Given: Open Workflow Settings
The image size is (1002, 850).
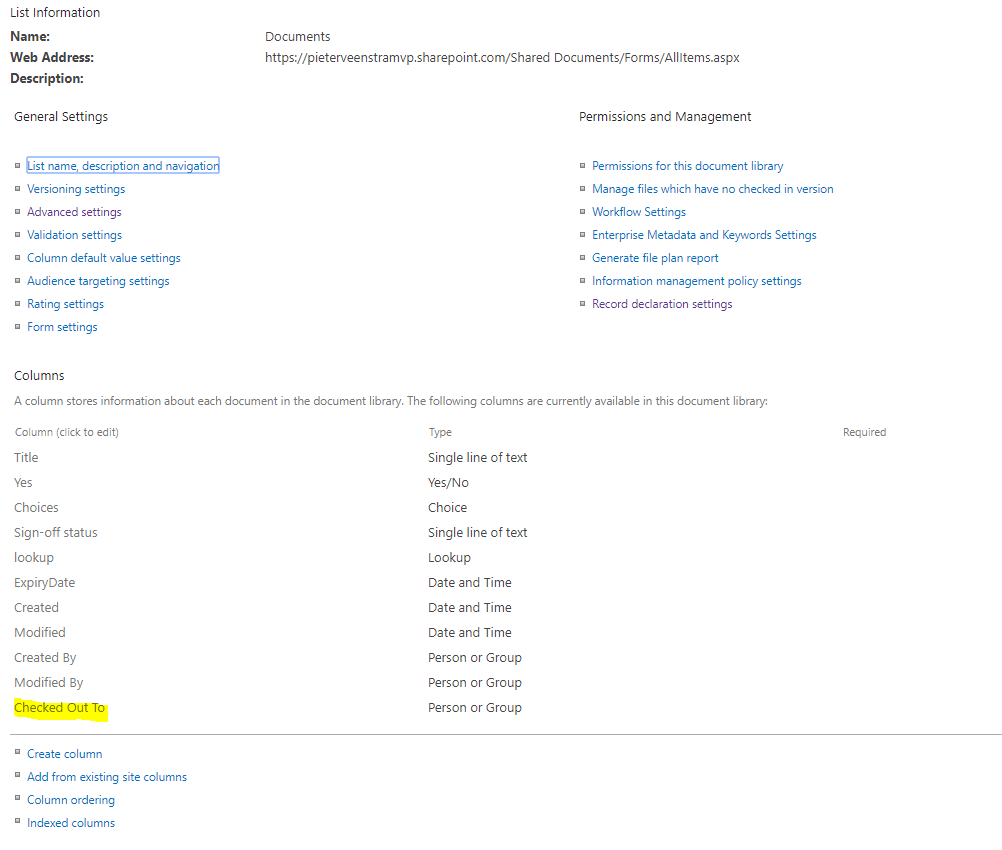Looking at the screenshot, I should tap(639, 212).
